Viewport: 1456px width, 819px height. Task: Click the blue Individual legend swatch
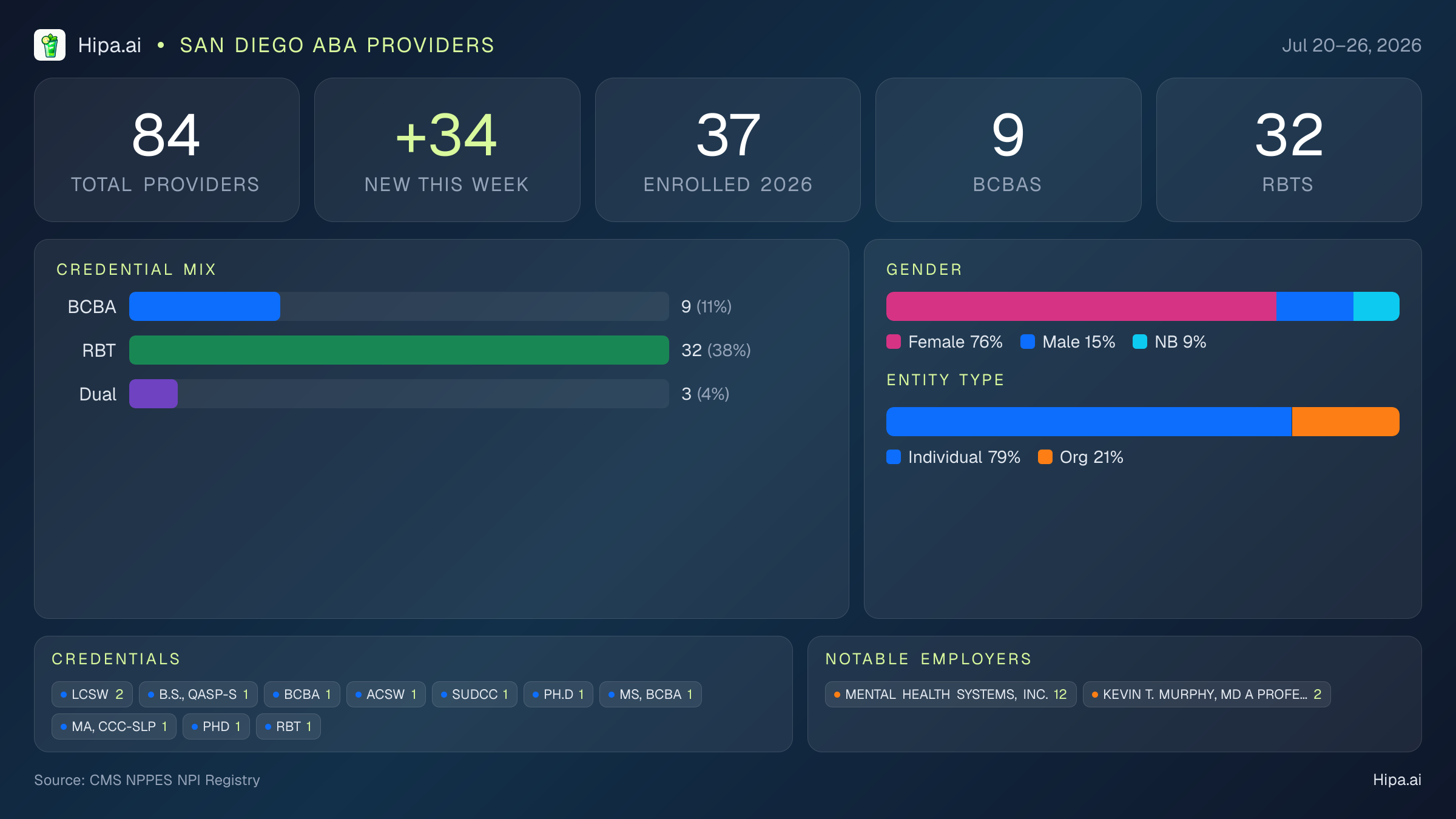894,457
